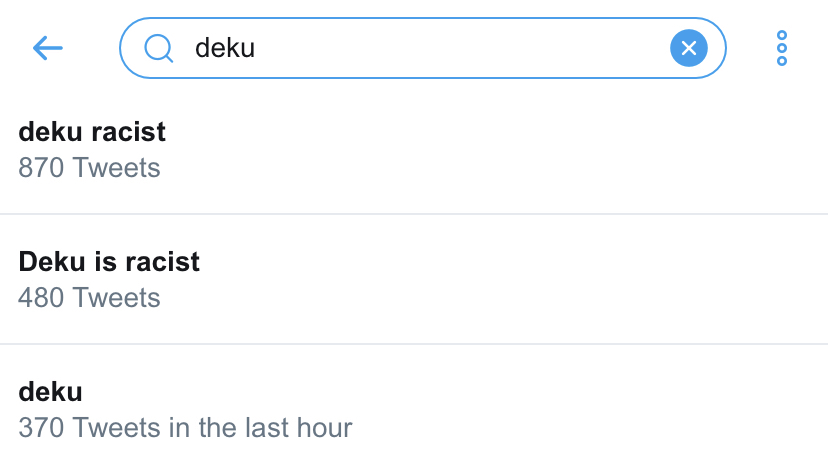Select the word 'Tweets' under 'deku racist'

[x=117, y=168]
